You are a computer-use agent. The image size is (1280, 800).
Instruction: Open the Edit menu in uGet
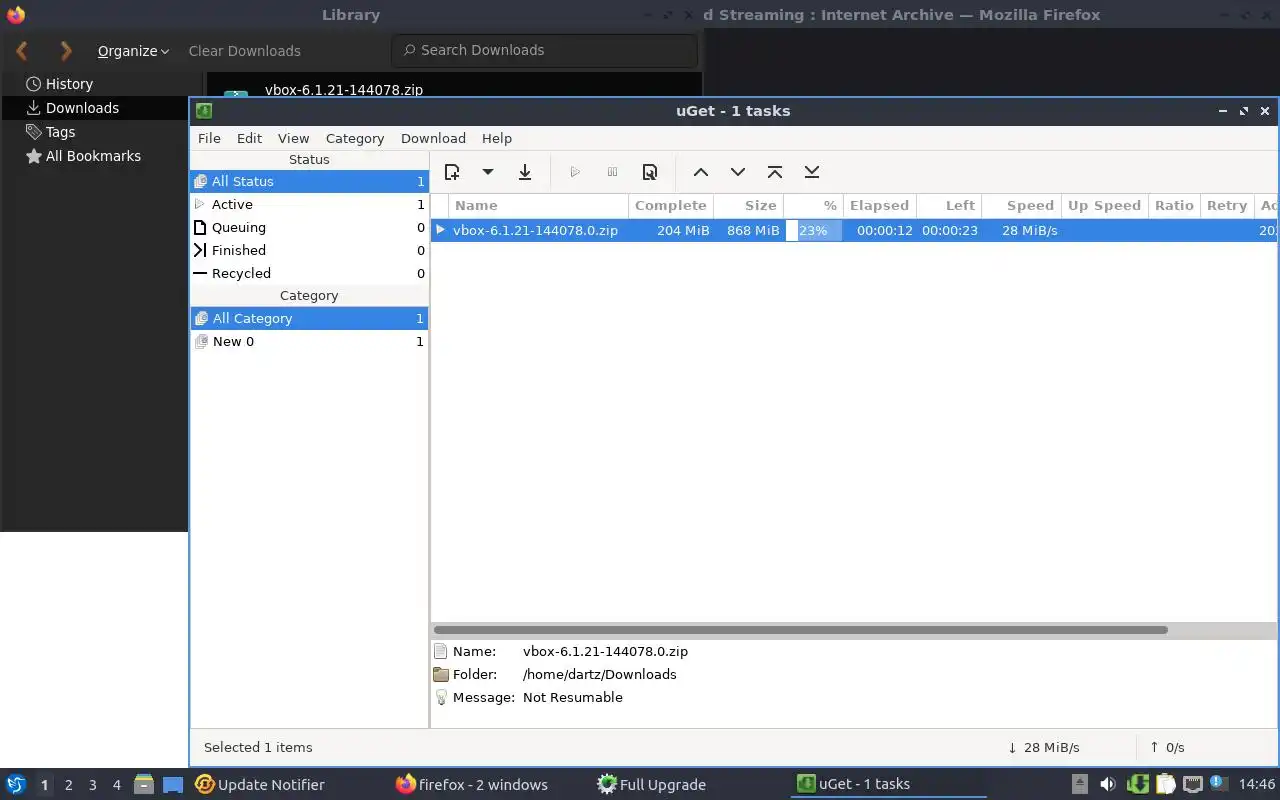(x=249, y=138)
